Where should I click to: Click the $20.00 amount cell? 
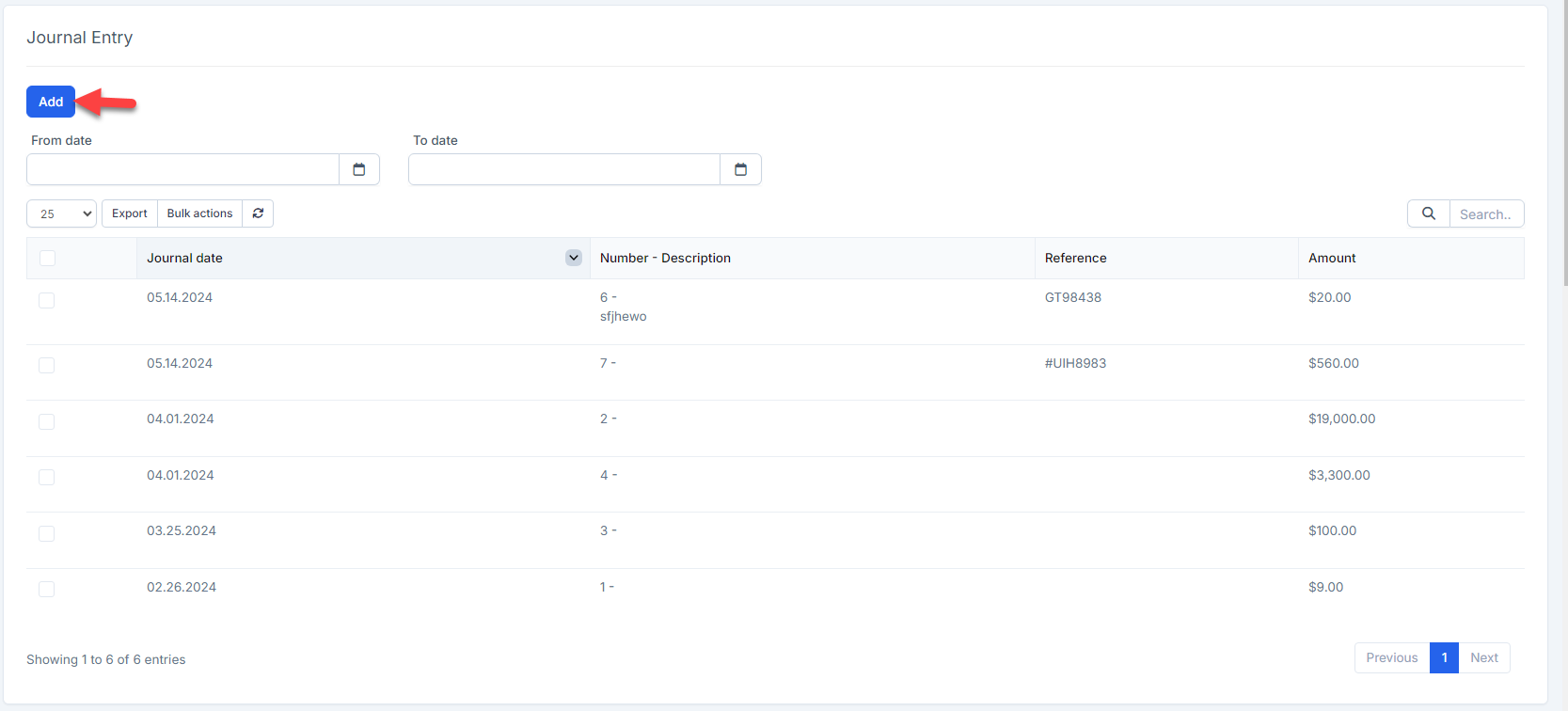[x=1329, y=297]
